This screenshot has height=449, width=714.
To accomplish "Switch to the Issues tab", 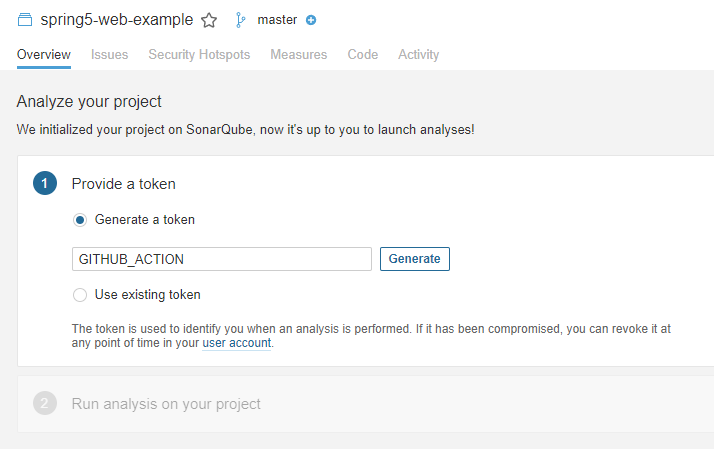I will pos(109,55).
